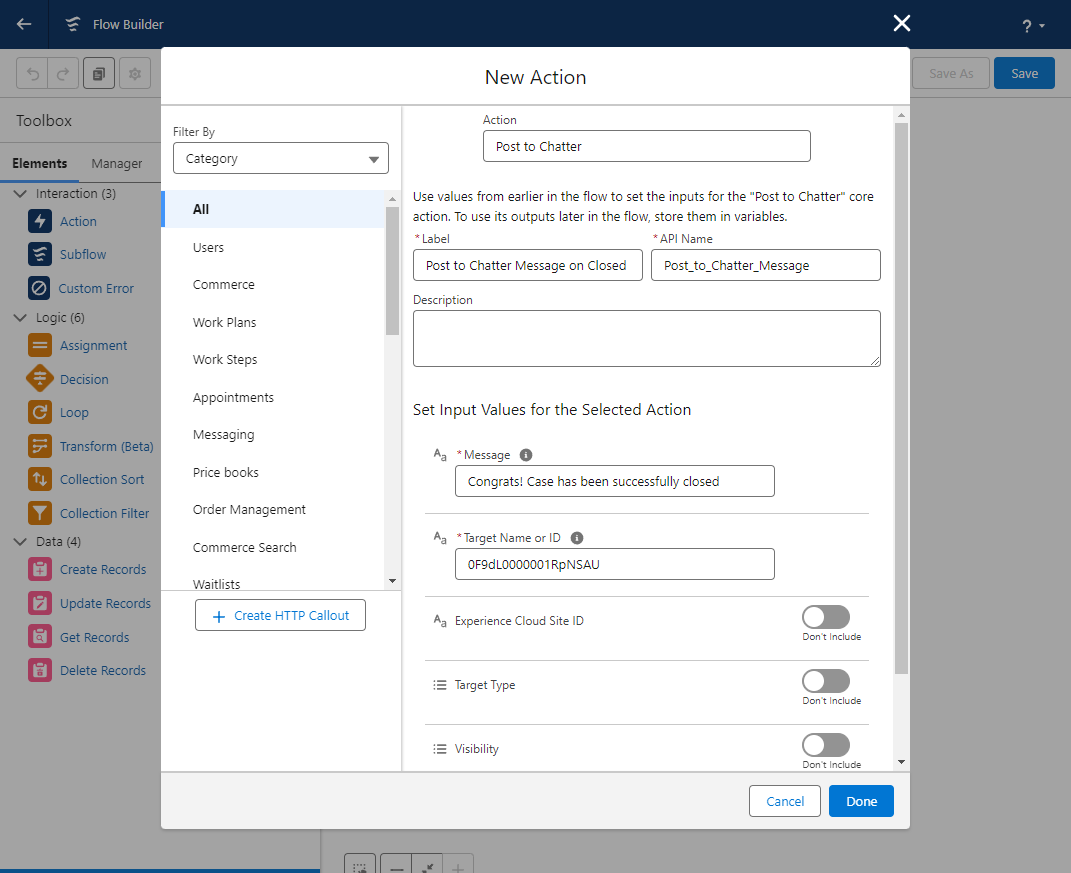Click the Subflow element icon

tap(40, 254)
